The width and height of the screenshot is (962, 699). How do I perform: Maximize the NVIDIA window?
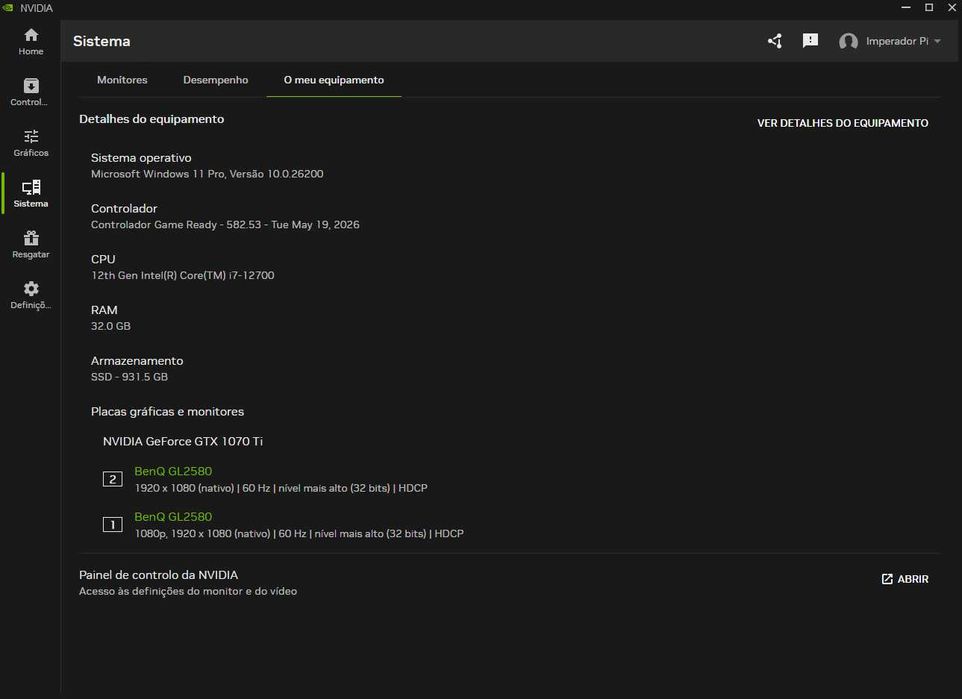pos(929,7)
